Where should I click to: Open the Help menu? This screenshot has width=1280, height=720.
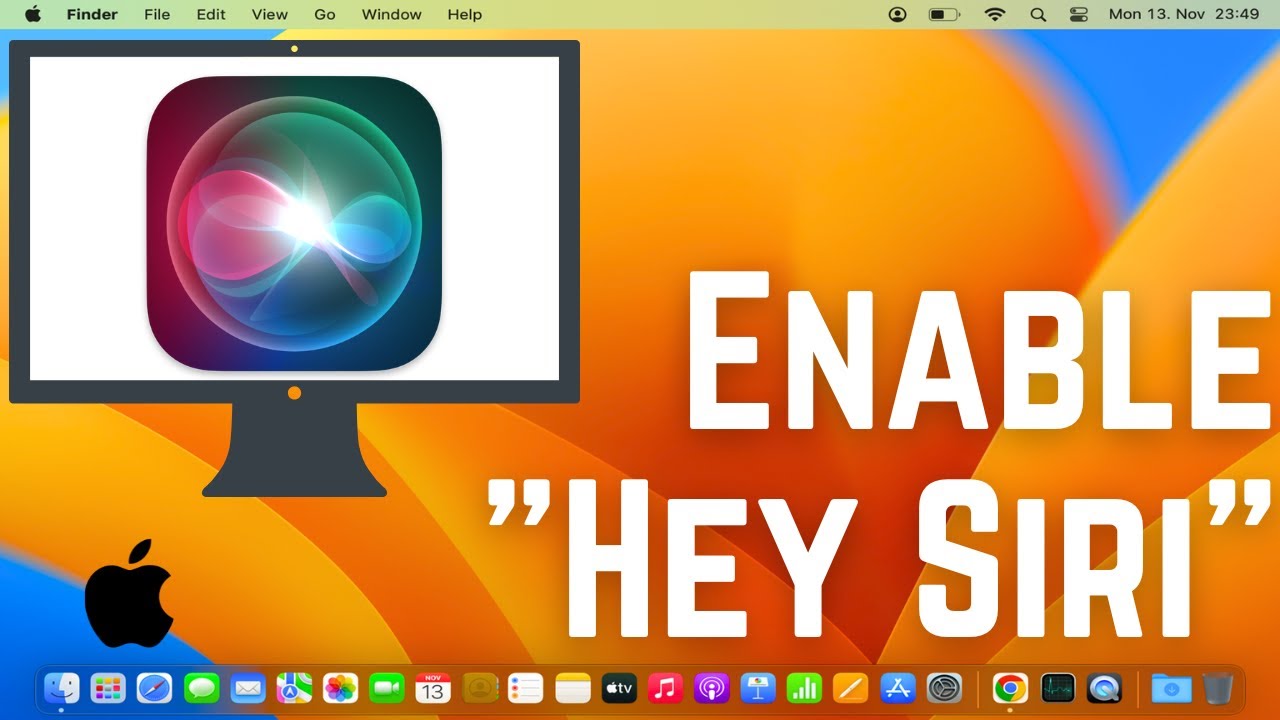tap(465, 14)
